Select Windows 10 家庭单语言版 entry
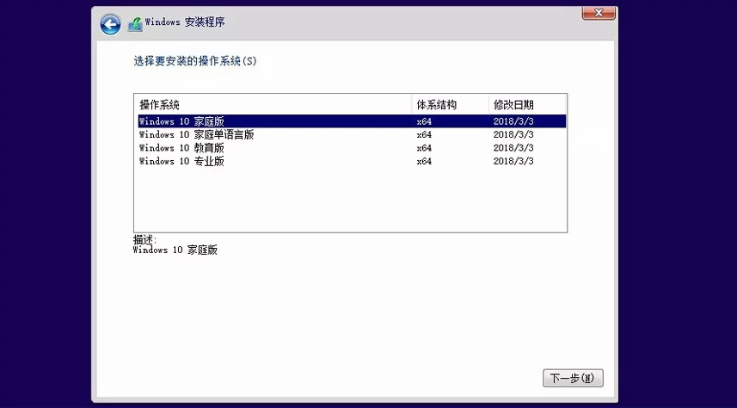737x408 pixels. [x=196, y=134]
